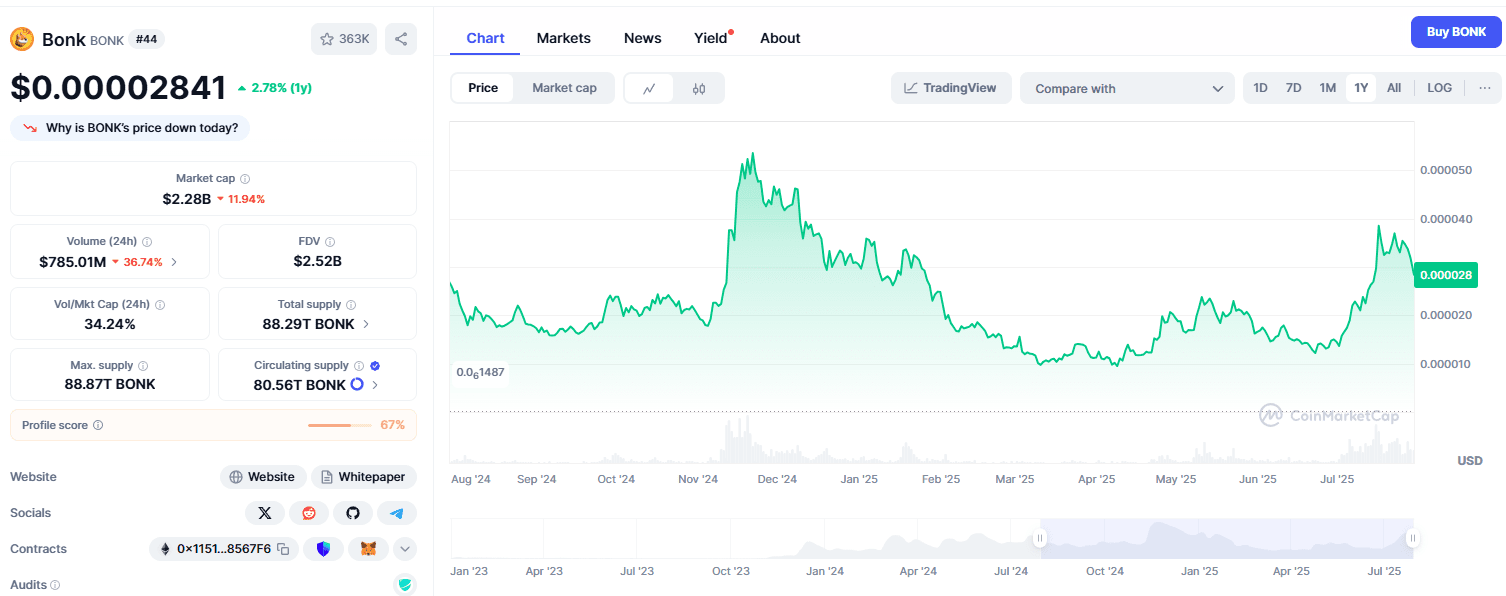Viewport: 1506px width, 596px height.
Task: Click the FDV info icon
Action: (x=330, y=241)
